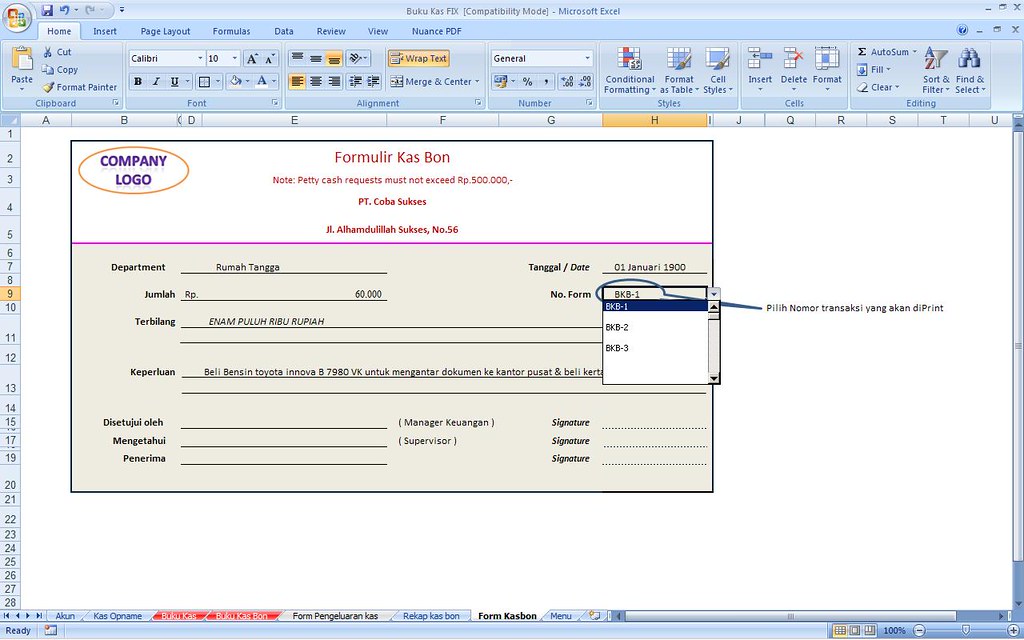Toggle Center alignment
The width and height of the screenshot is (1024, 640).
pos(316,82)
